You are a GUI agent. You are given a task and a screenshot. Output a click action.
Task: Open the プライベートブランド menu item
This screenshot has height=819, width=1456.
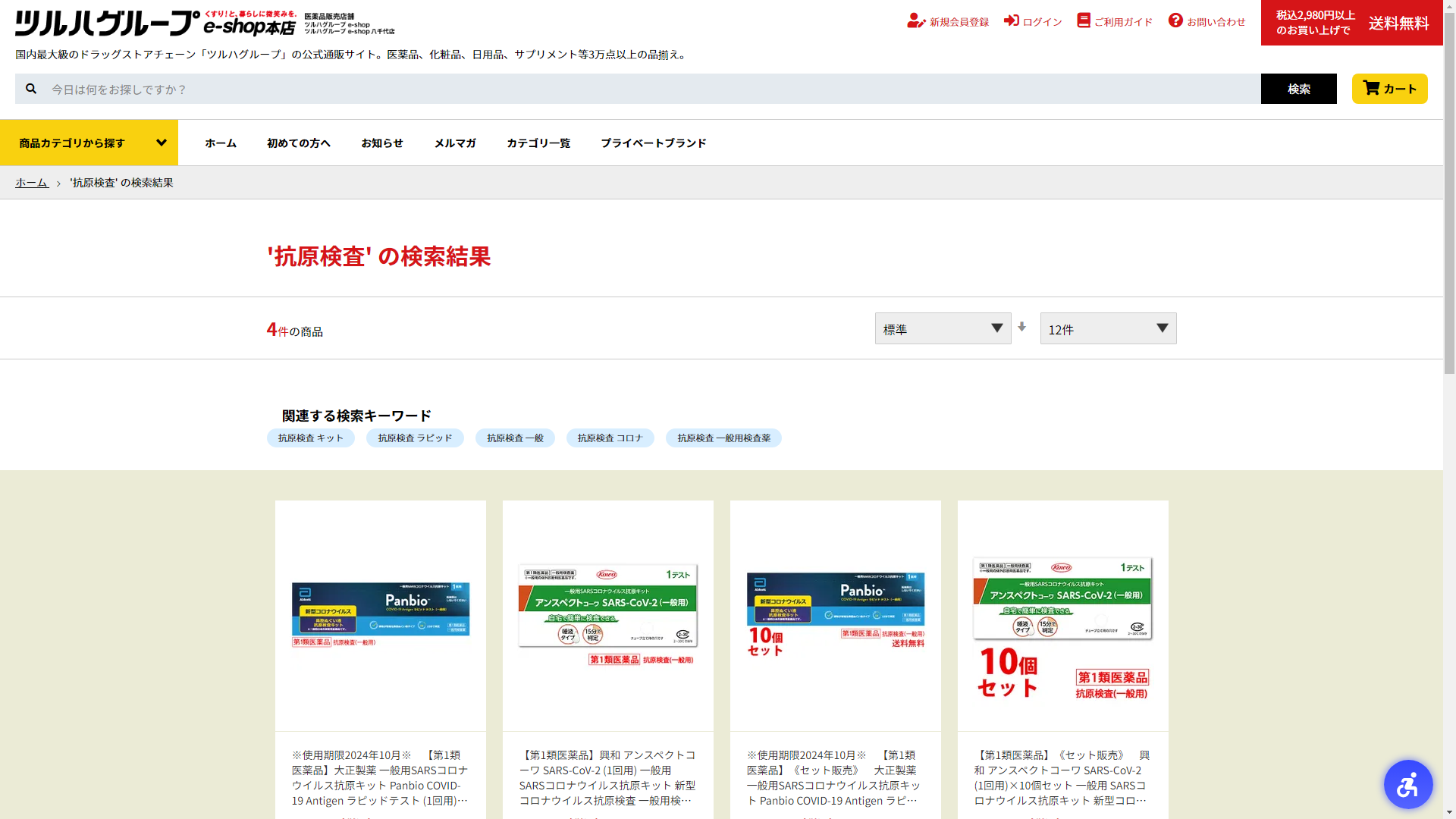(x=653, y=143)
